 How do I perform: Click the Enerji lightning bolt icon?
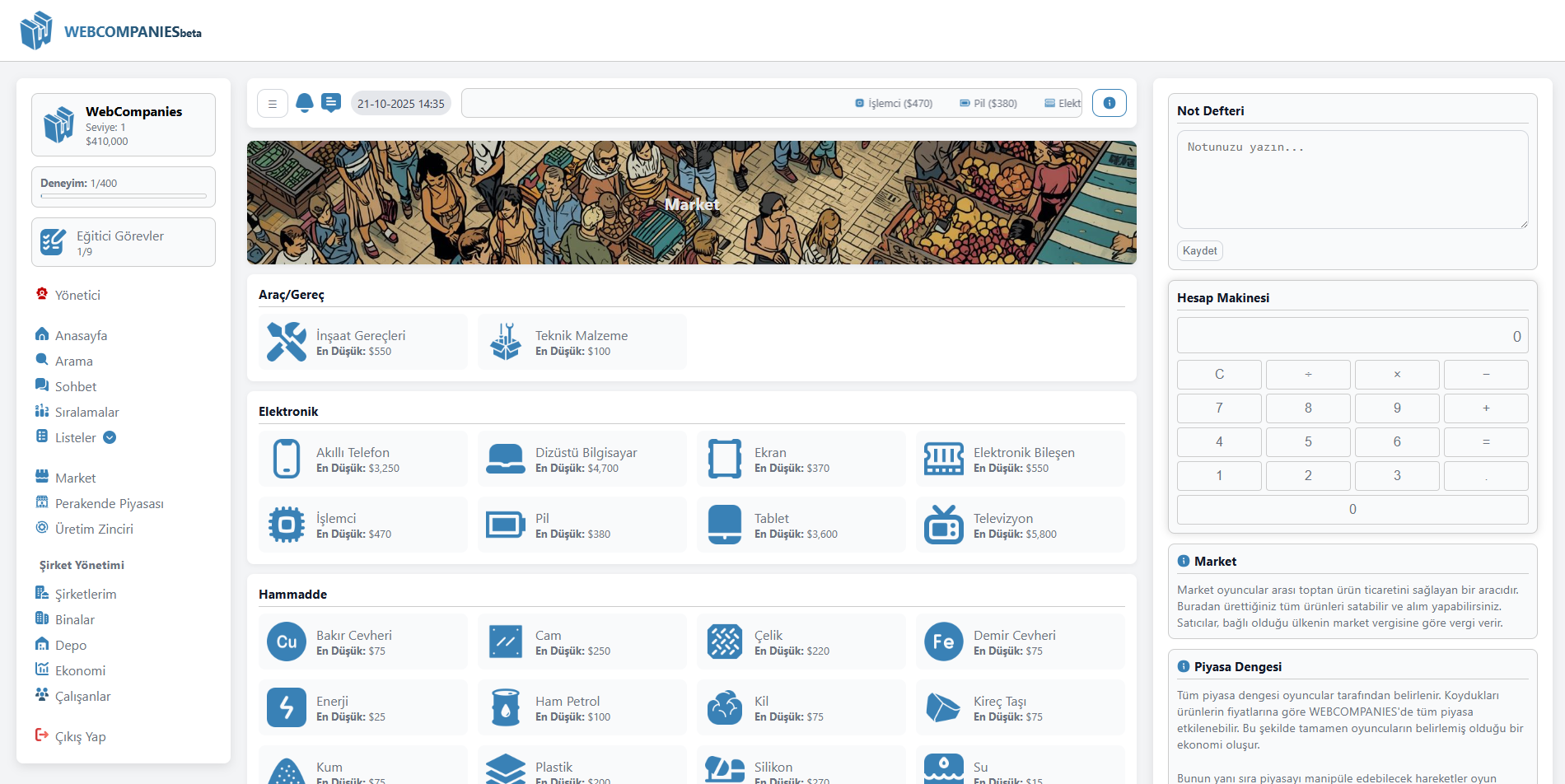(287, 707)
